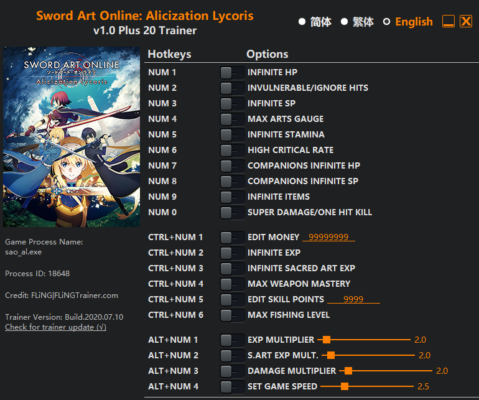
Task: Click the Hotkeys column header
Action: click(169, 54)
